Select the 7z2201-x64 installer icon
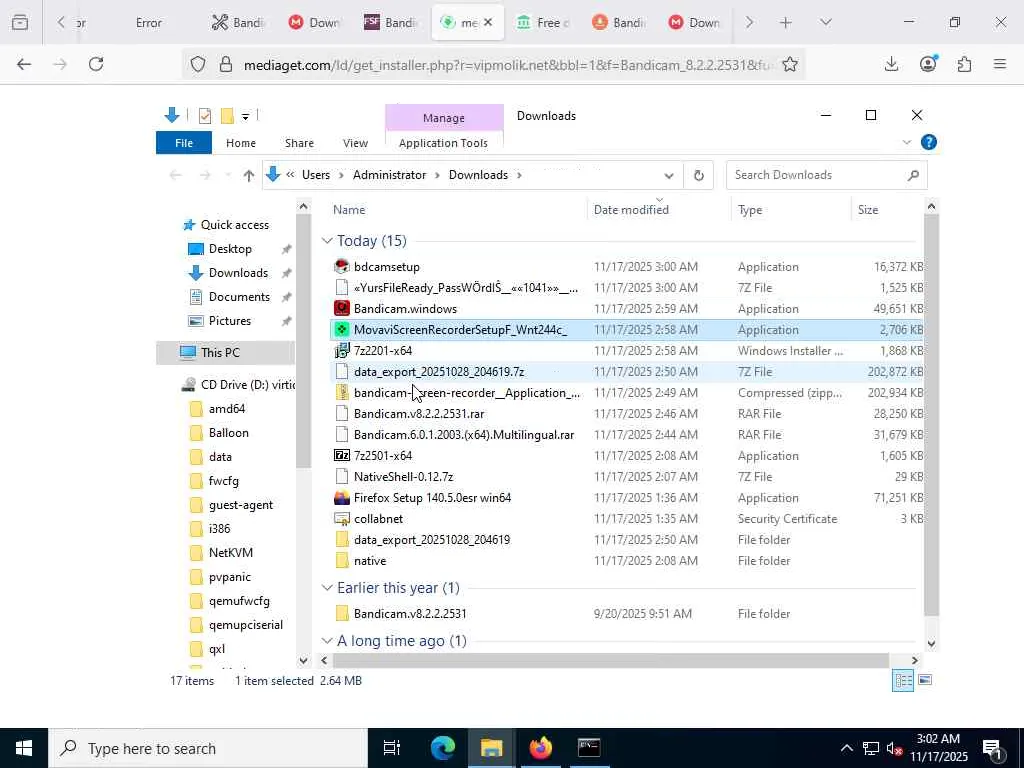The image size is (1024, 768). (342, 350)
